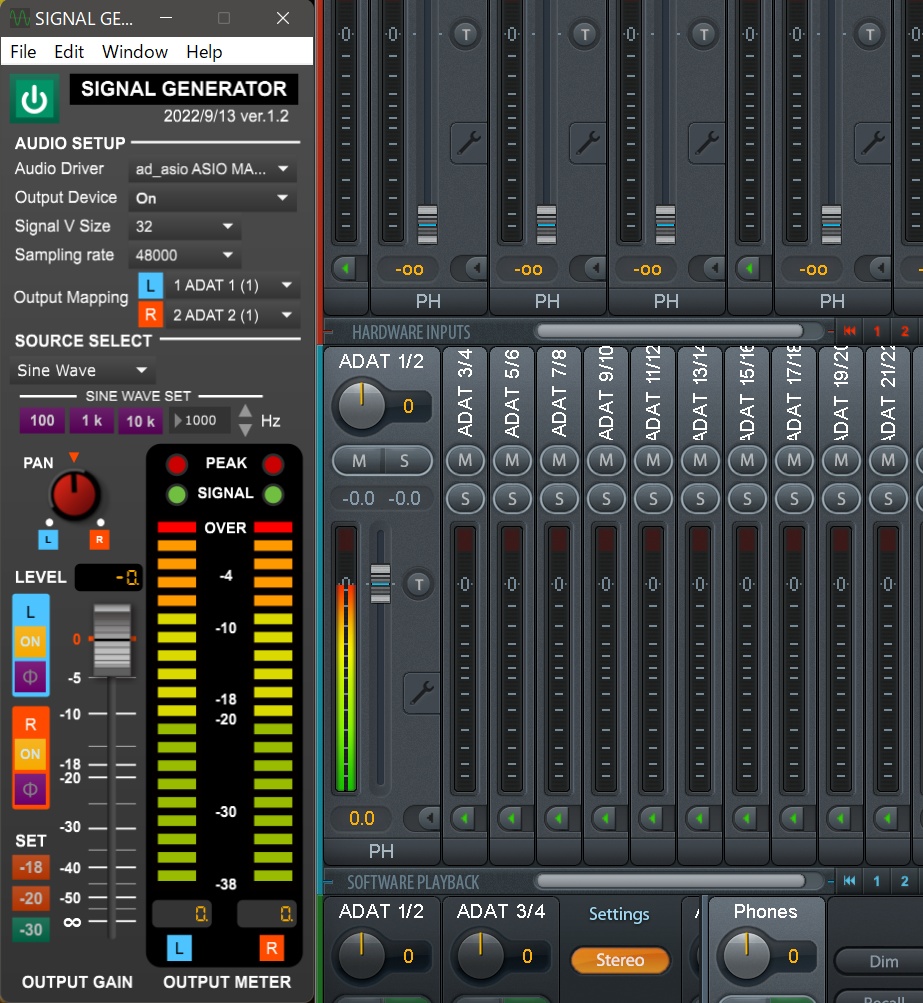Set sine frequency to 1 k
Image resolution: width=923 pixels, height=1003 pixels.
(91, 421)
